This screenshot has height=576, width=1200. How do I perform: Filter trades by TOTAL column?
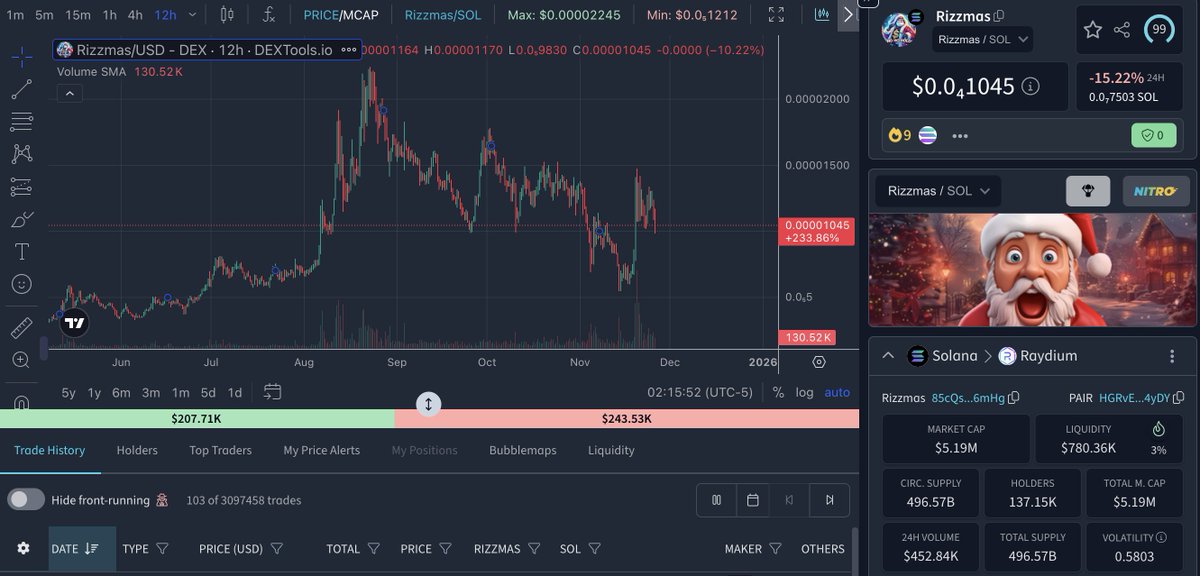click(373, 548)
